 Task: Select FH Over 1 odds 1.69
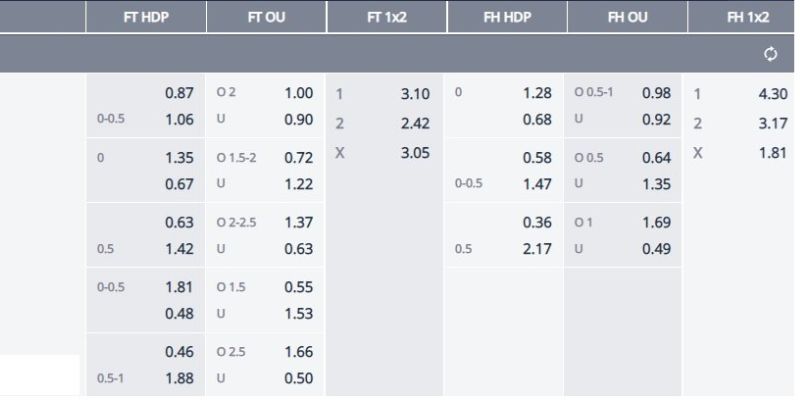coord(656,222)
